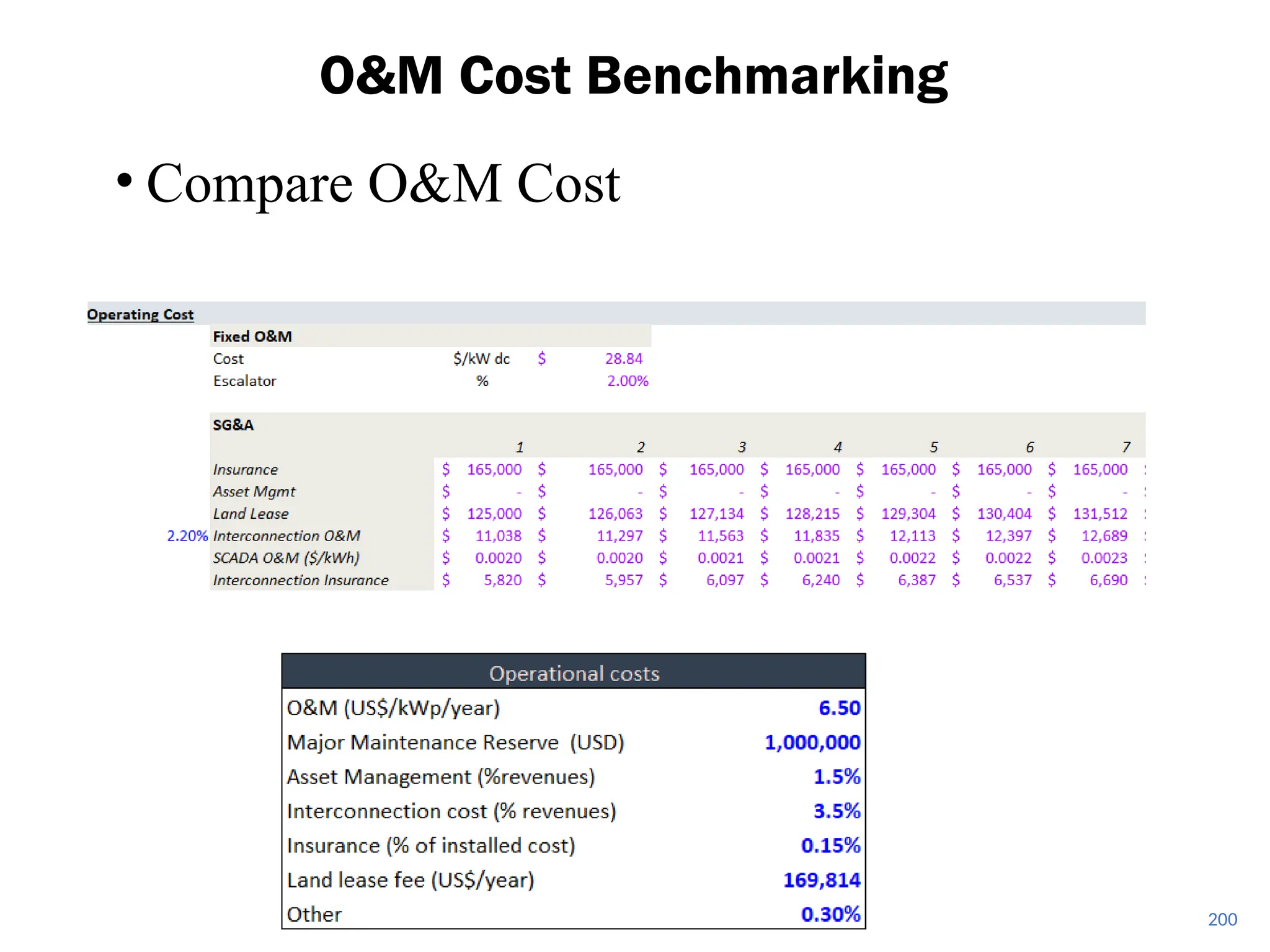Select 'Insurance (% of installed cost)' label

click(431, 846)
